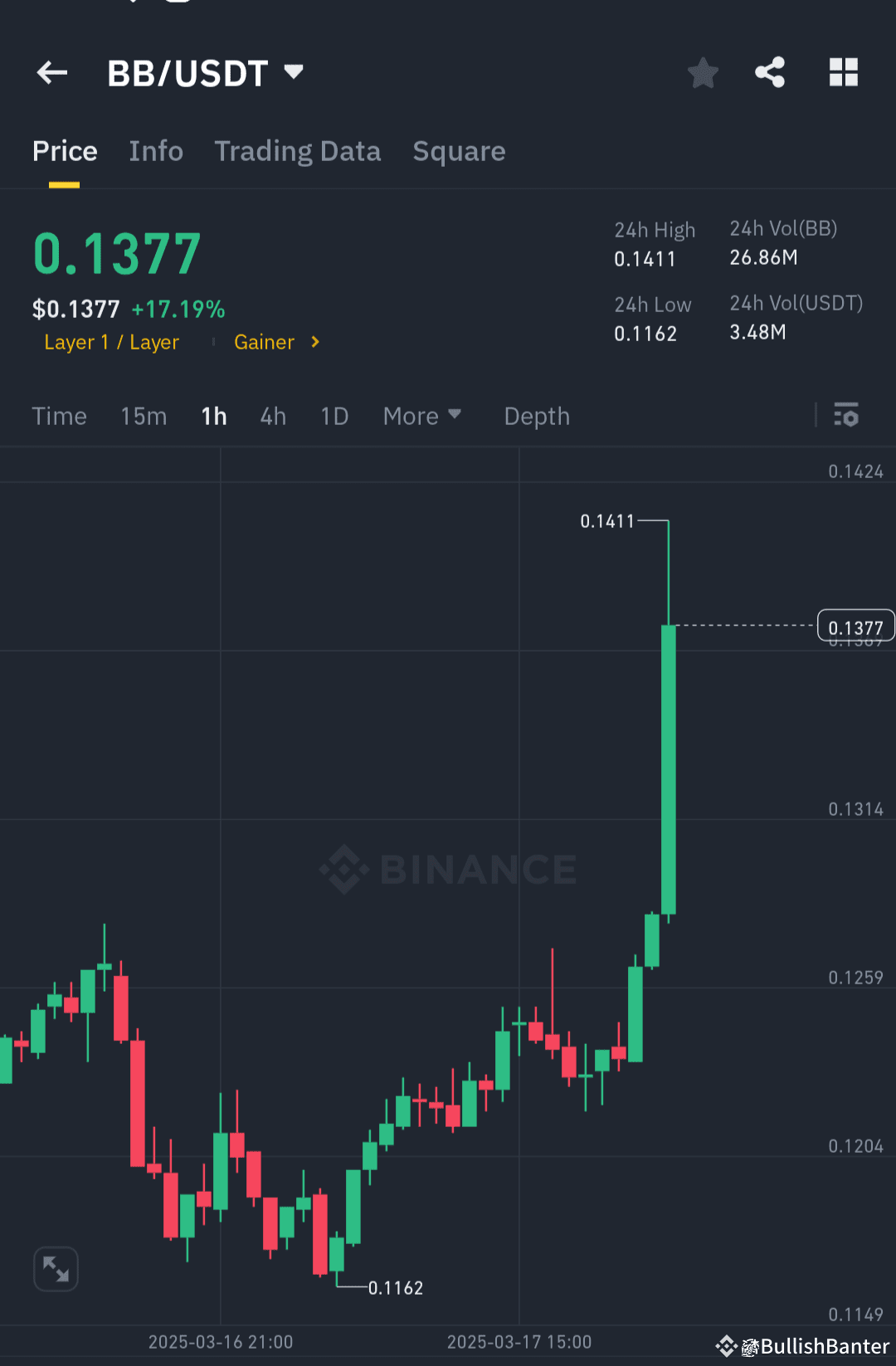Screen dimensions: 896x1366
Task: Open the More timeframe dropdown
Action: [422, 416]
